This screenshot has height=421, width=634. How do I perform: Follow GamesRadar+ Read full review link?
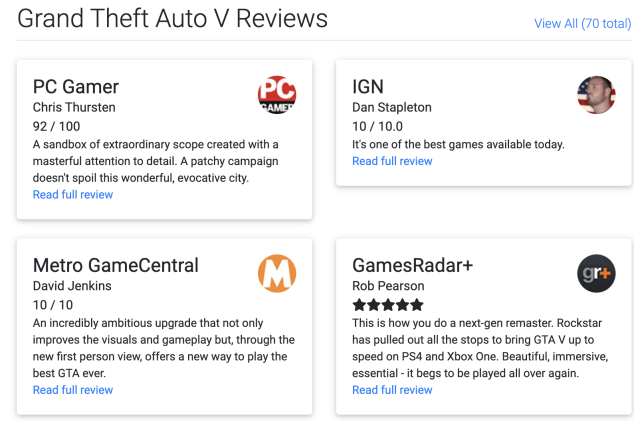392,390
